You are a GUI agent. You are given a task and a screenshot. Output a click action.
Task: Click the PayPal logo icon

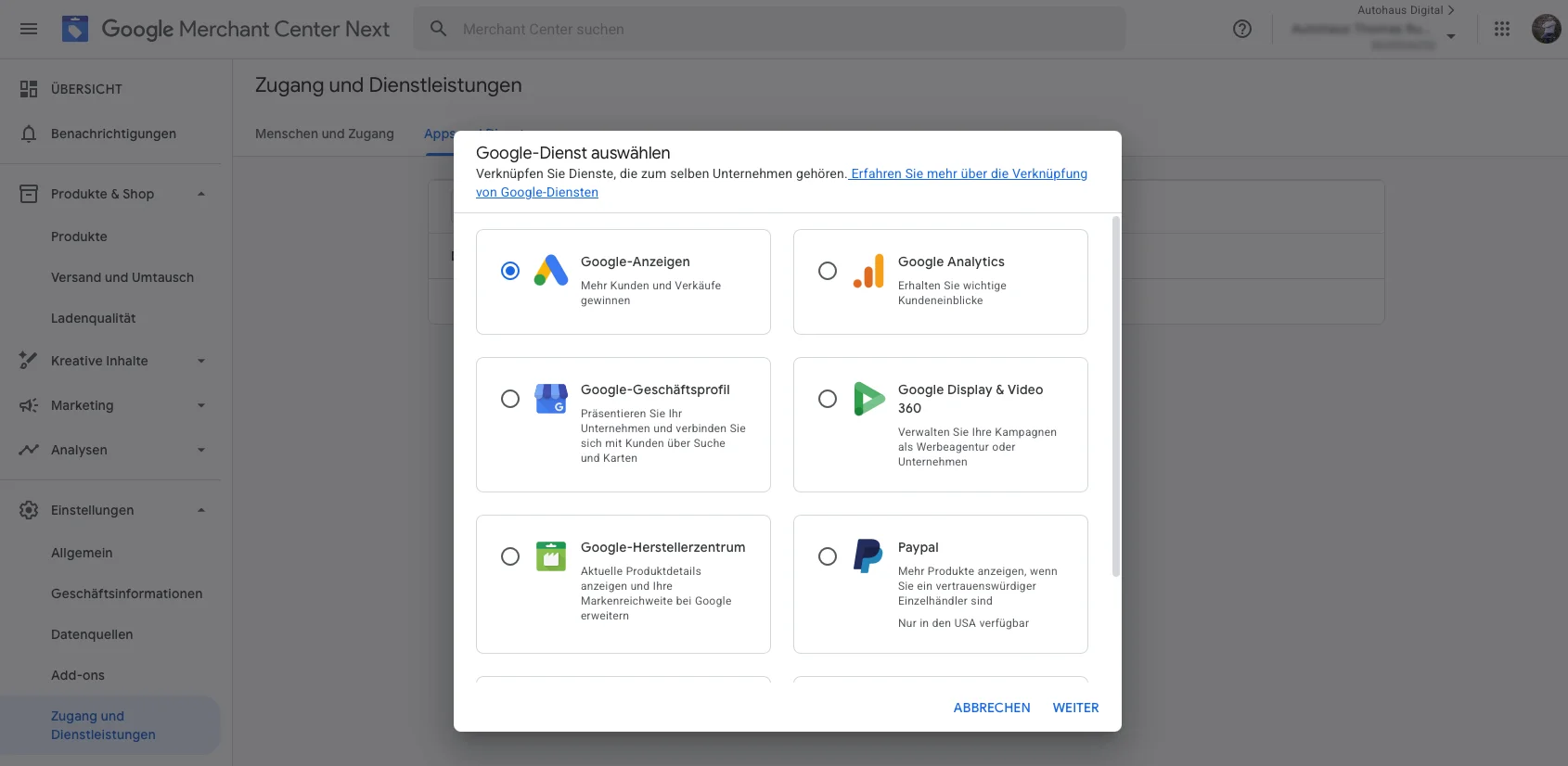point(868,555)
